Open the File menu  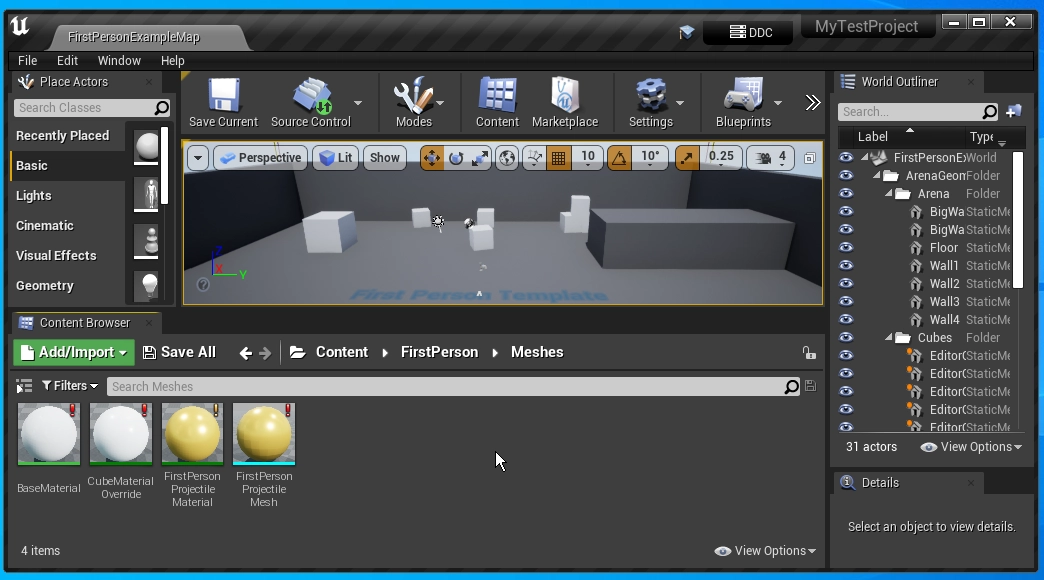pos(27,61)
